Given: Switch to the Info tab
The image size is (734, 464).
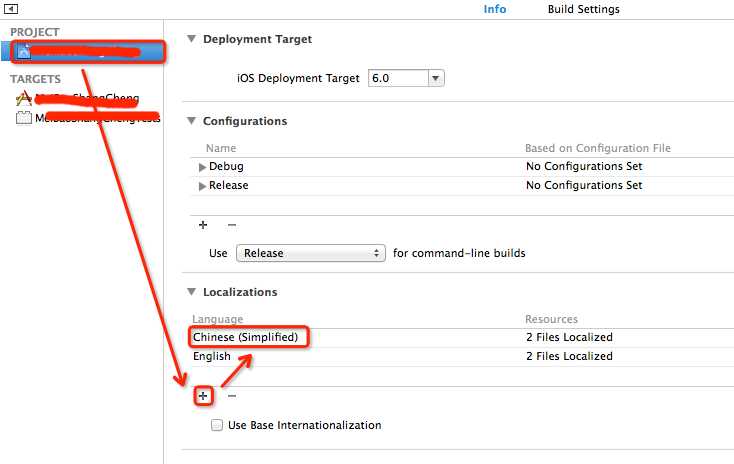Looking at the screenshot, I should pyautogui.click(x=494, y=9).
